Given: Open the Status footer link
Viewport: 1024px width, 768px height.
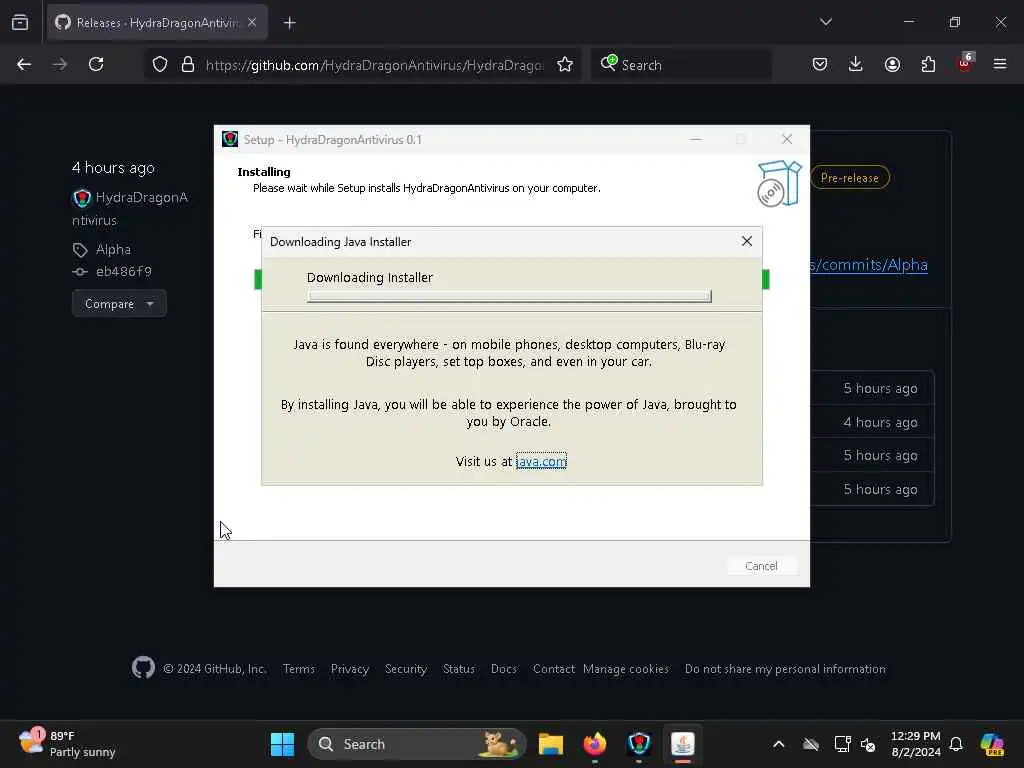Looking at the screenshot, I should pyautogui.click(x=459, y=669).
